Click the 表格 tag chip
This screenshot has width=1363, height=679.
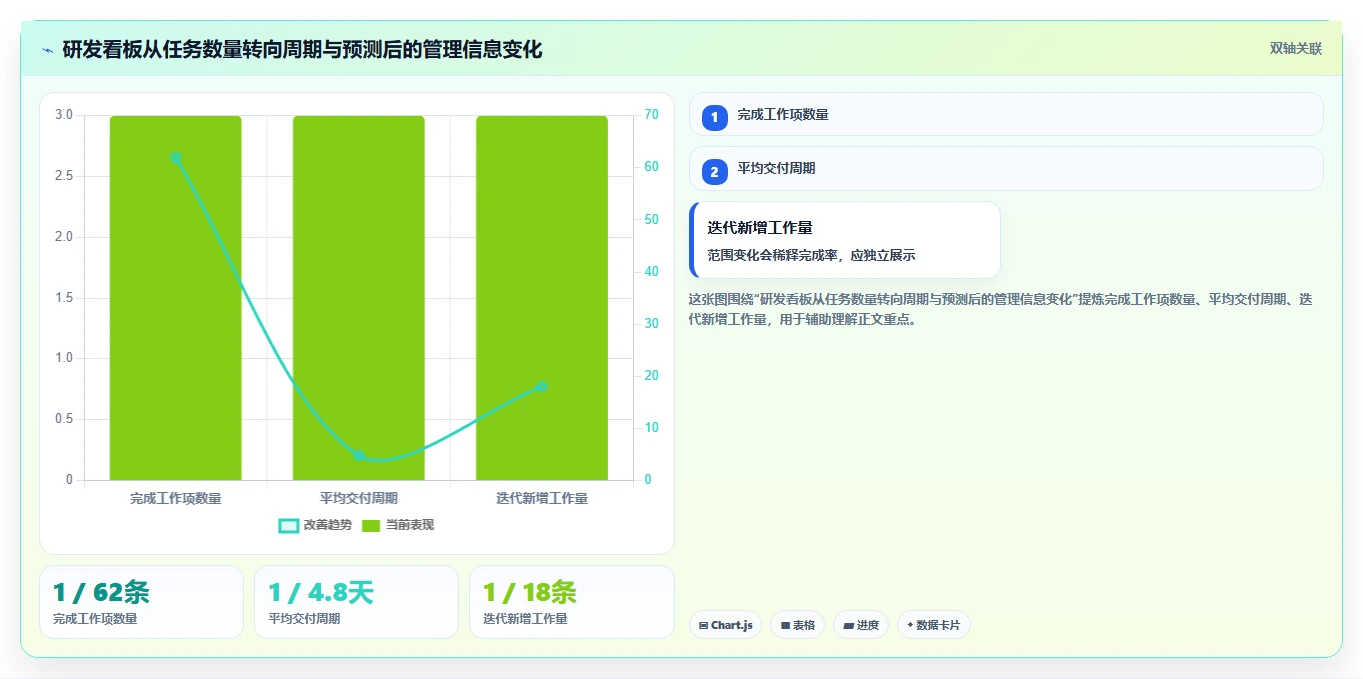pos(797,625)
